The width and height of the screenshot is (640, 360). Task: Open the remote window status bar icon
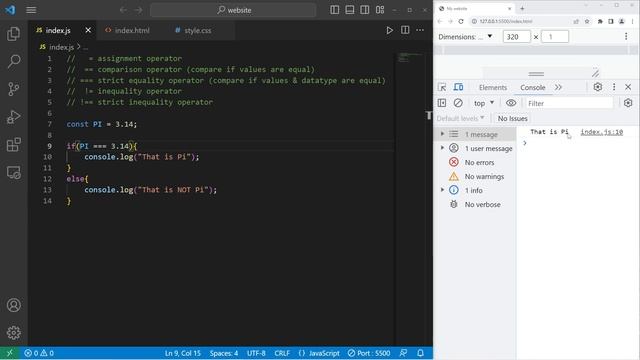[9, 353]
